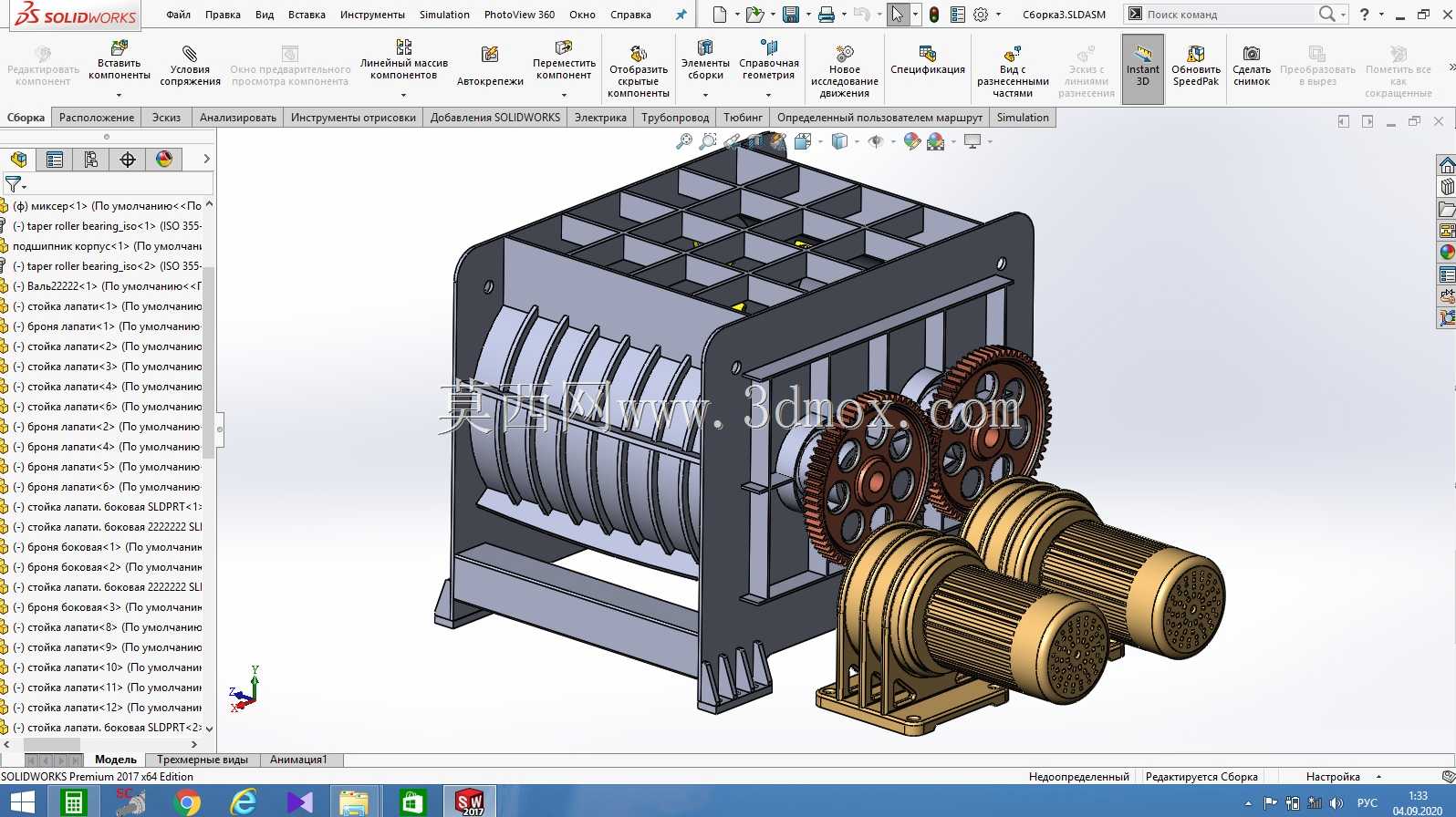This screenshot has width=1456, height=817.
Task: Open the PhotoView 360 menu
Action: point(519,15)
